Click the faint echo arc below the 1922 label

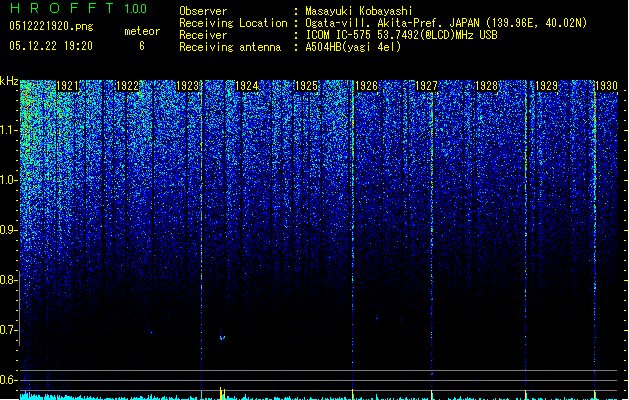152,331
